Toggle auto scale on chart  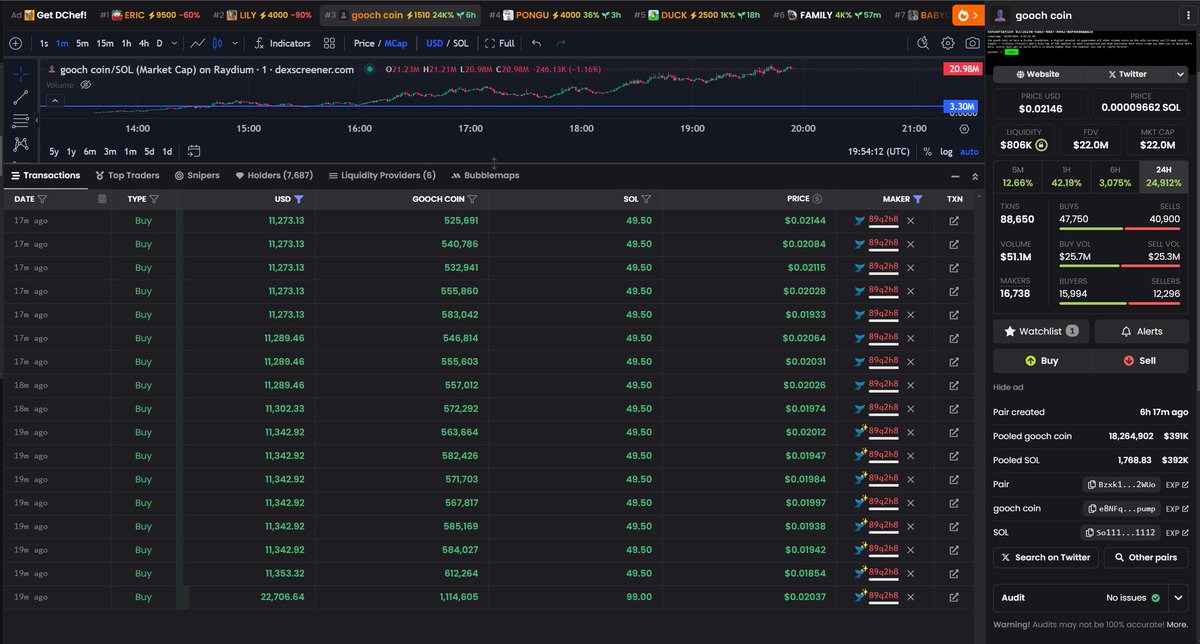point(969,151)
